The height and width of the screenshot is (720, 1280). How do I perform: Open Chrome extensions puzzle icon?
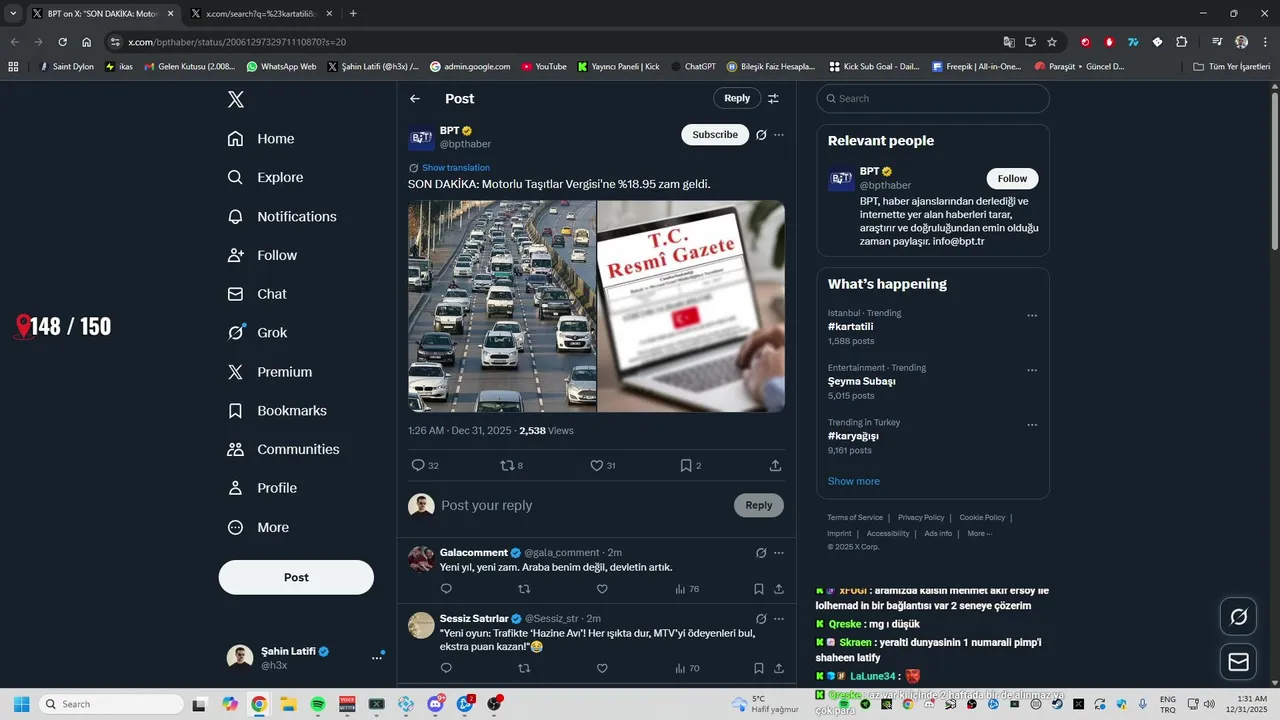click(1181, 42)
